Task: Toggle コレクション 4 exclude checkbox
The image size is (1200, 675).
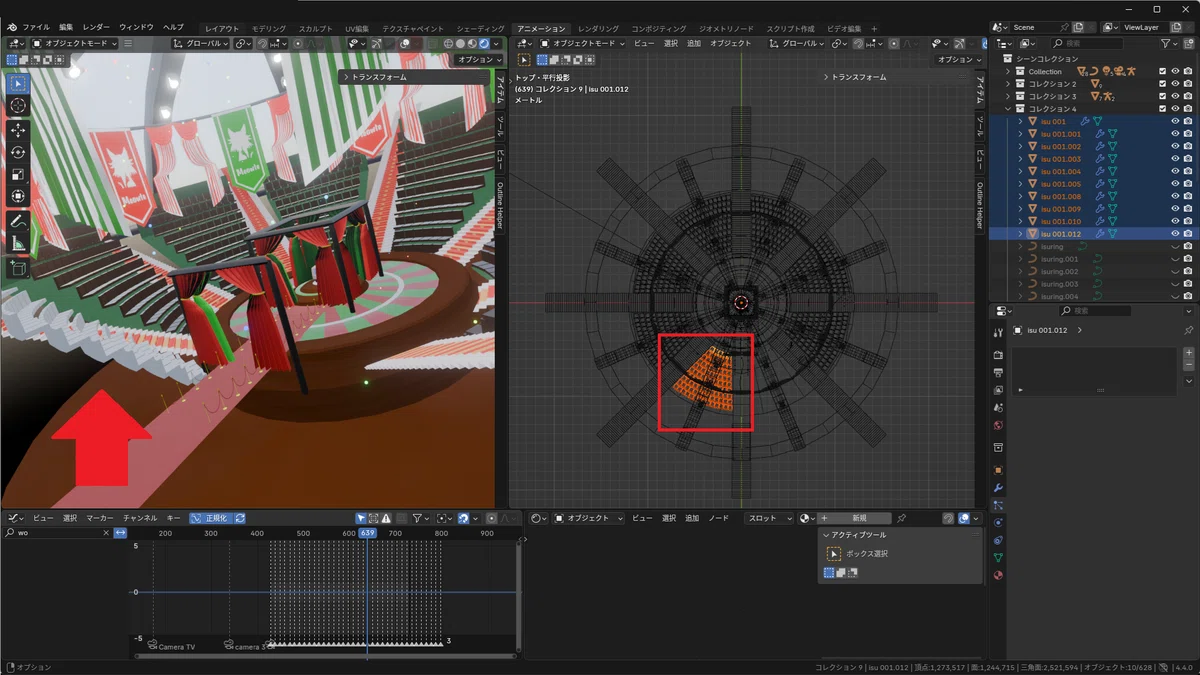Action: coord(1161,109)
